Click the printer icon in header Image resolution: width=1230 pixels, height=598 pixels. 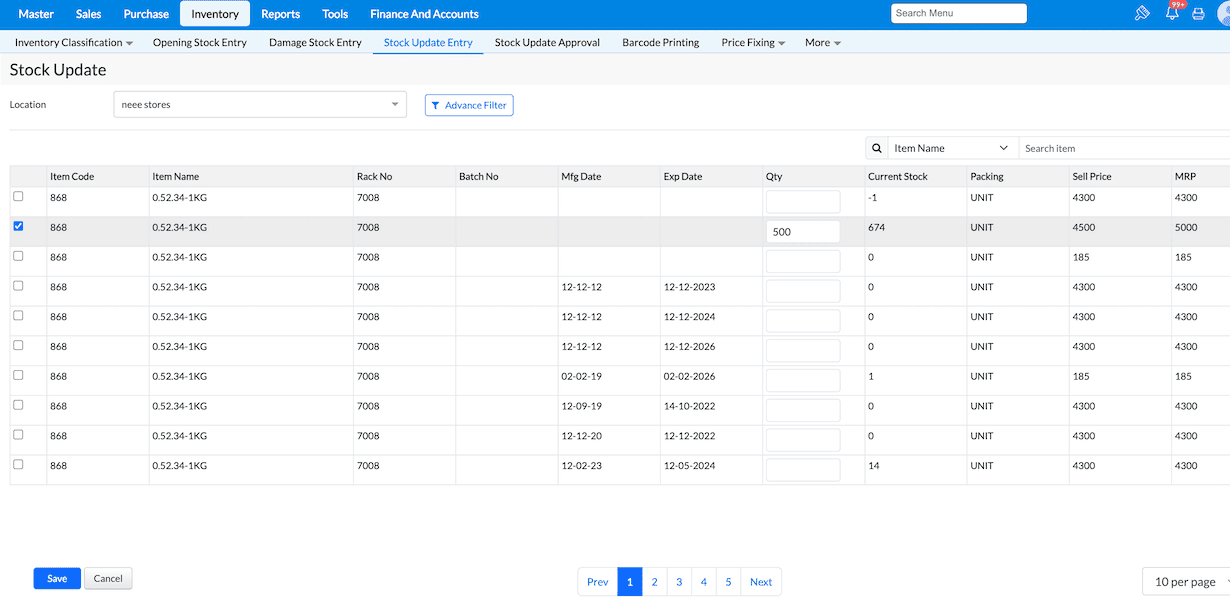(1198, 14)
